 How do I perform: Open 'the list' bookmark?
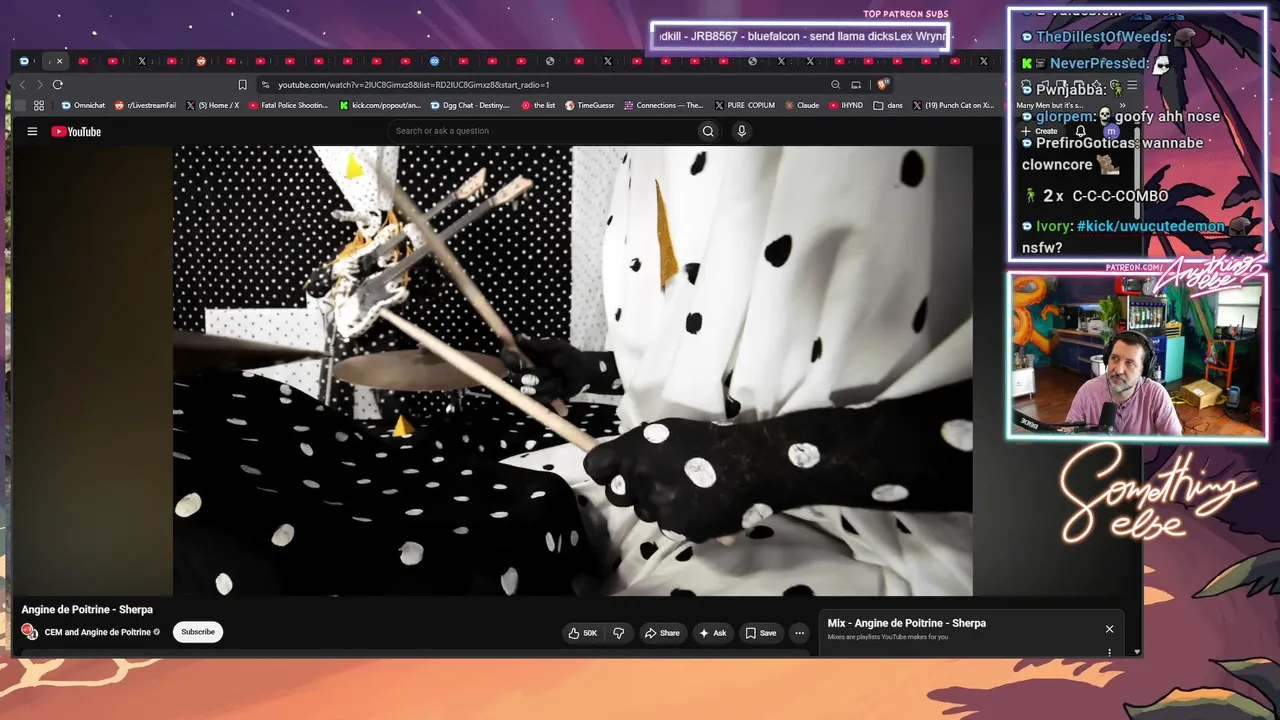click(538, 105)
